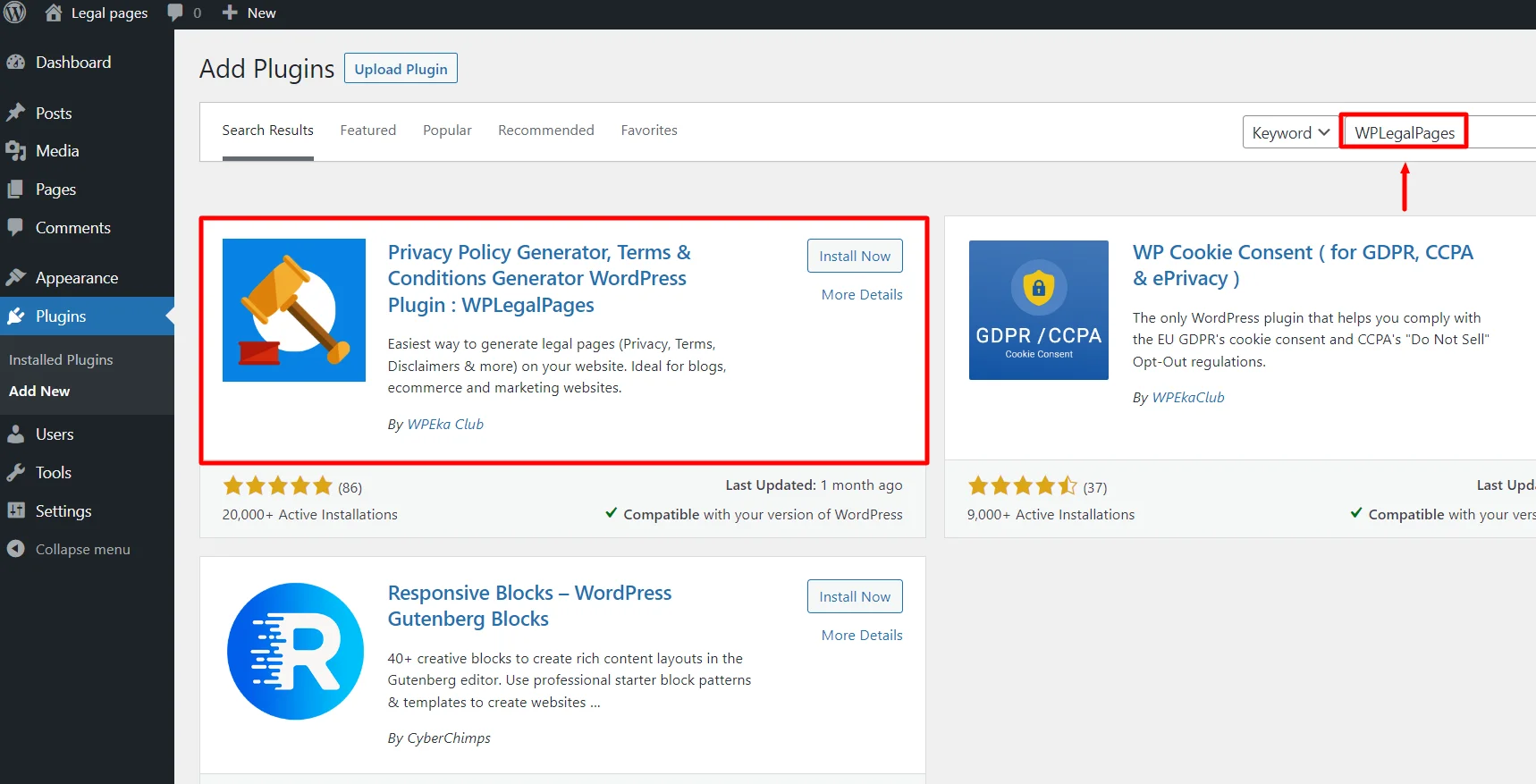Open the Tools menu item
The image size is (1536, 784).
pos(53,473)
